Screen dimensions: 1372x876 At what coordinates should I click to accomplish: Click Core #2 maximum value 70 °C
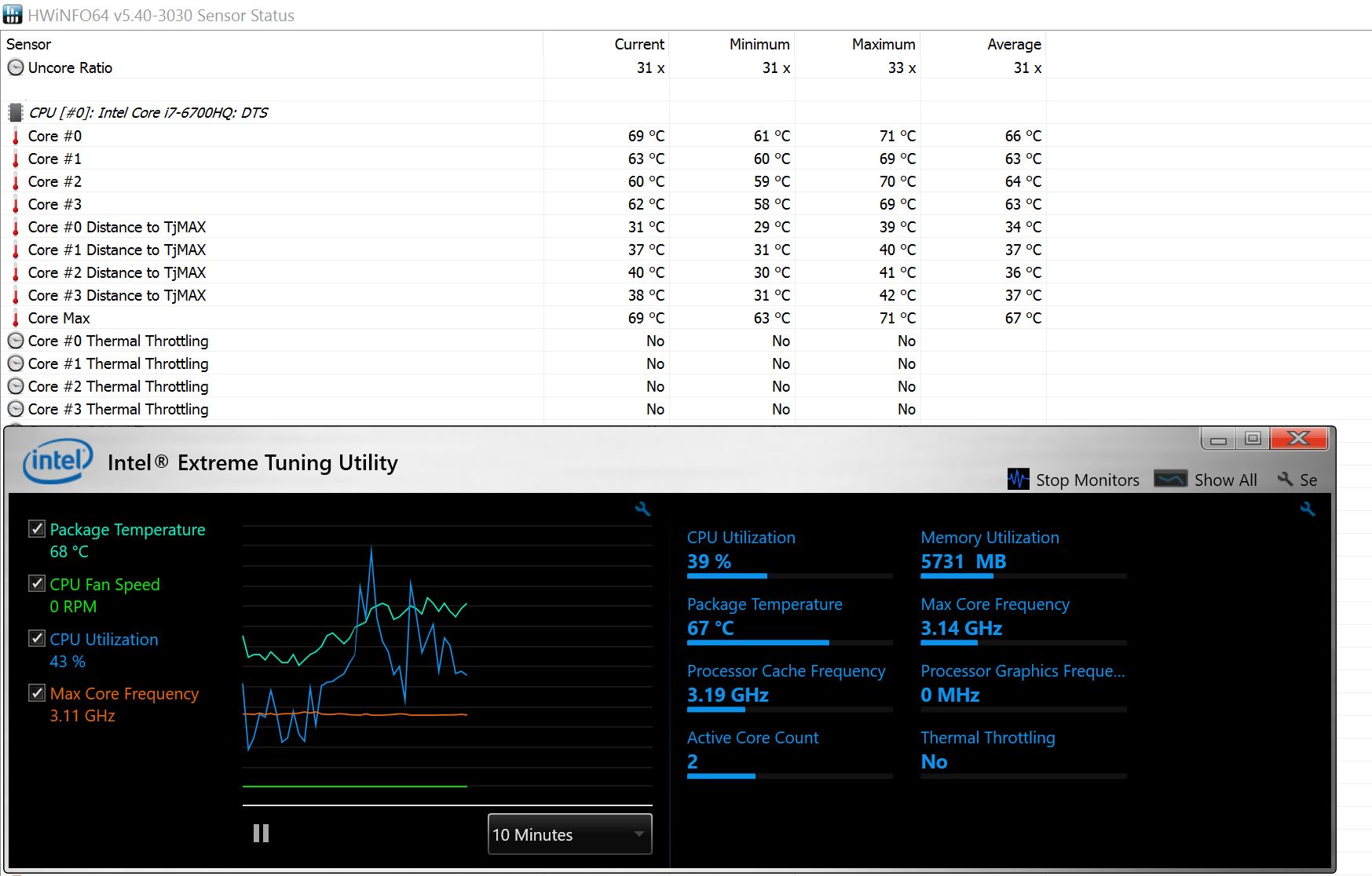[897, 181]
